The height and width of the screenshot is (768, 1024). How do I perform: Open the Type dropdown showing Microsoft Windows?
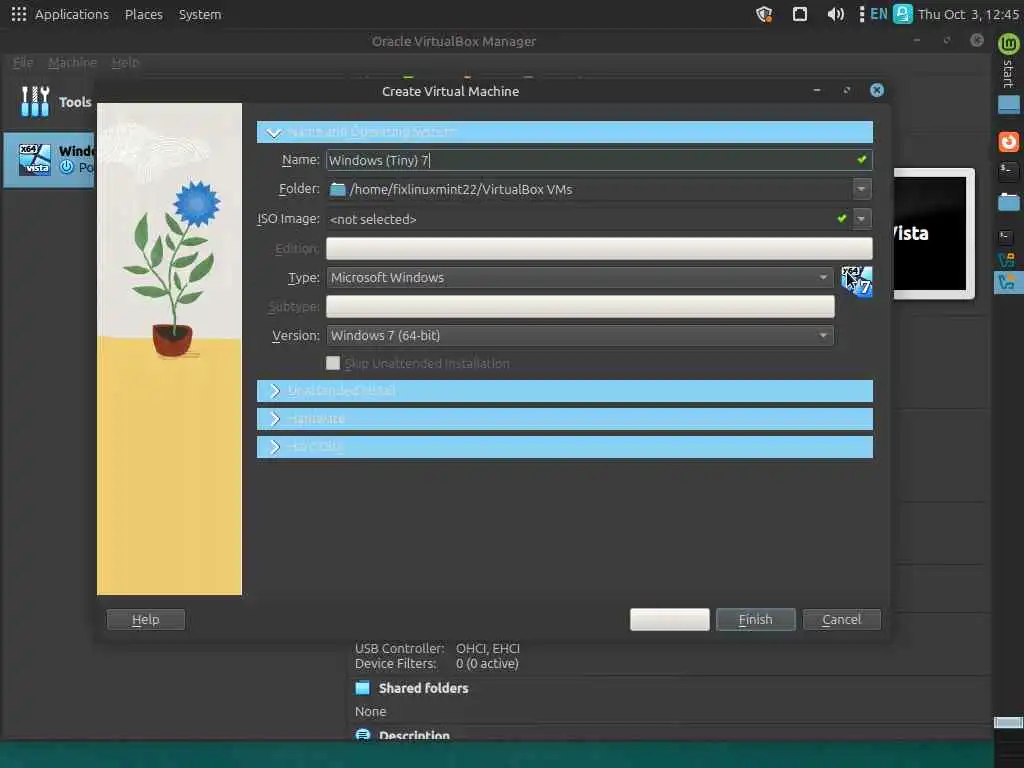580,278
